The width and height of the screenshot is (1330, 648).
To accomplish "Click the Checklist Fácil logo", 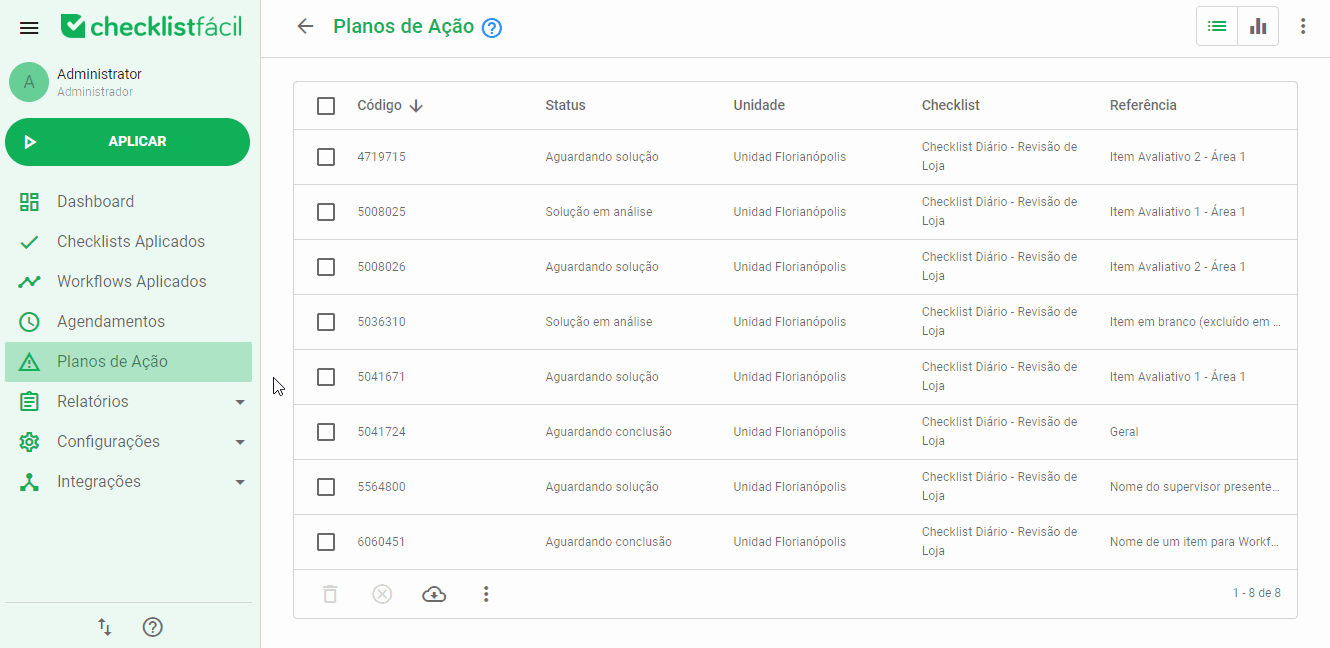I will pyautogui.click(x=151, y=27).
